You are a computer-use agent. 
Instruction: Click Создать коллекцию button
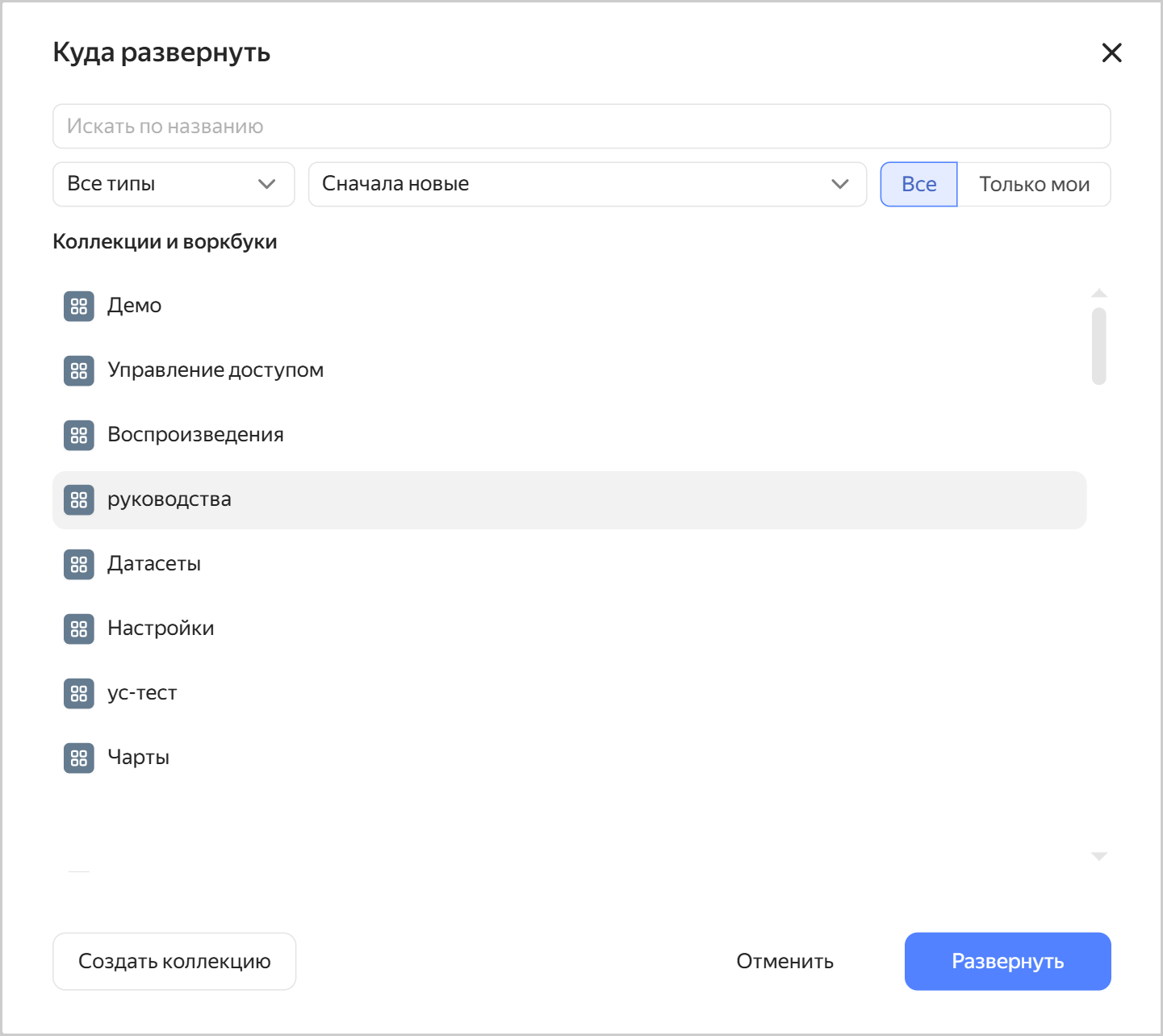174,961
